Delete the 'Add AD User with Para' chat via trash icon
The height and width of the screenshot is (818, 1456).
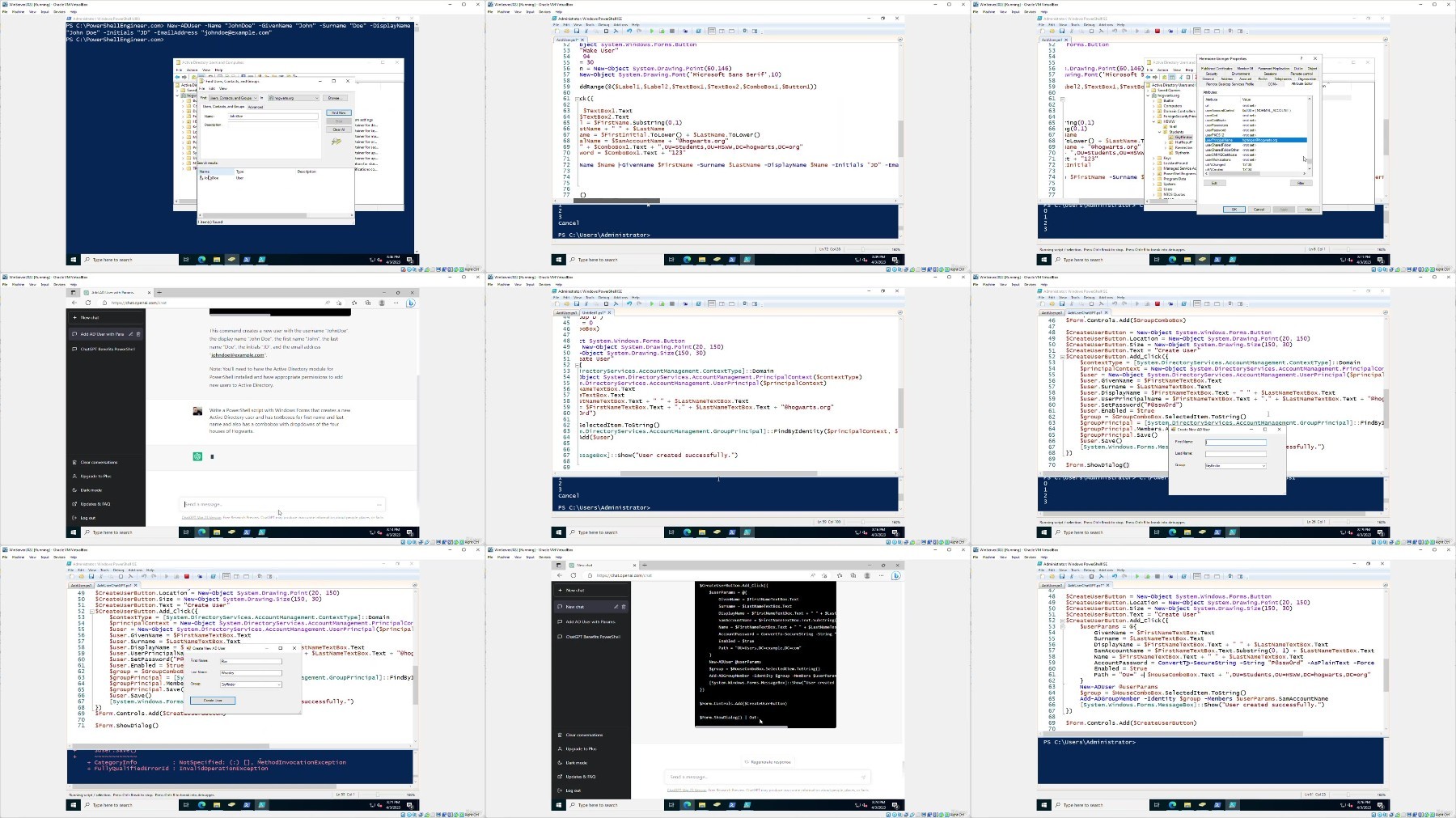click(138, 333)
